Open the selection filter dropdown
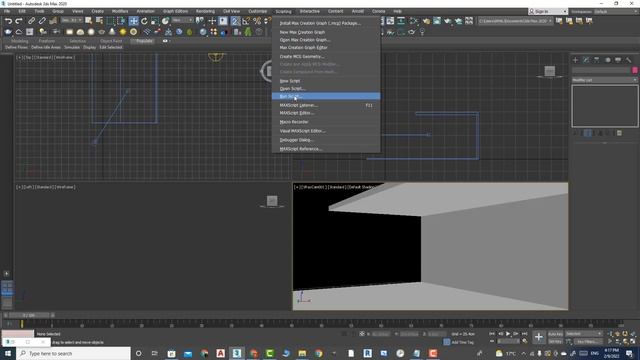This screenshot has width=640, height=360. 71,20
